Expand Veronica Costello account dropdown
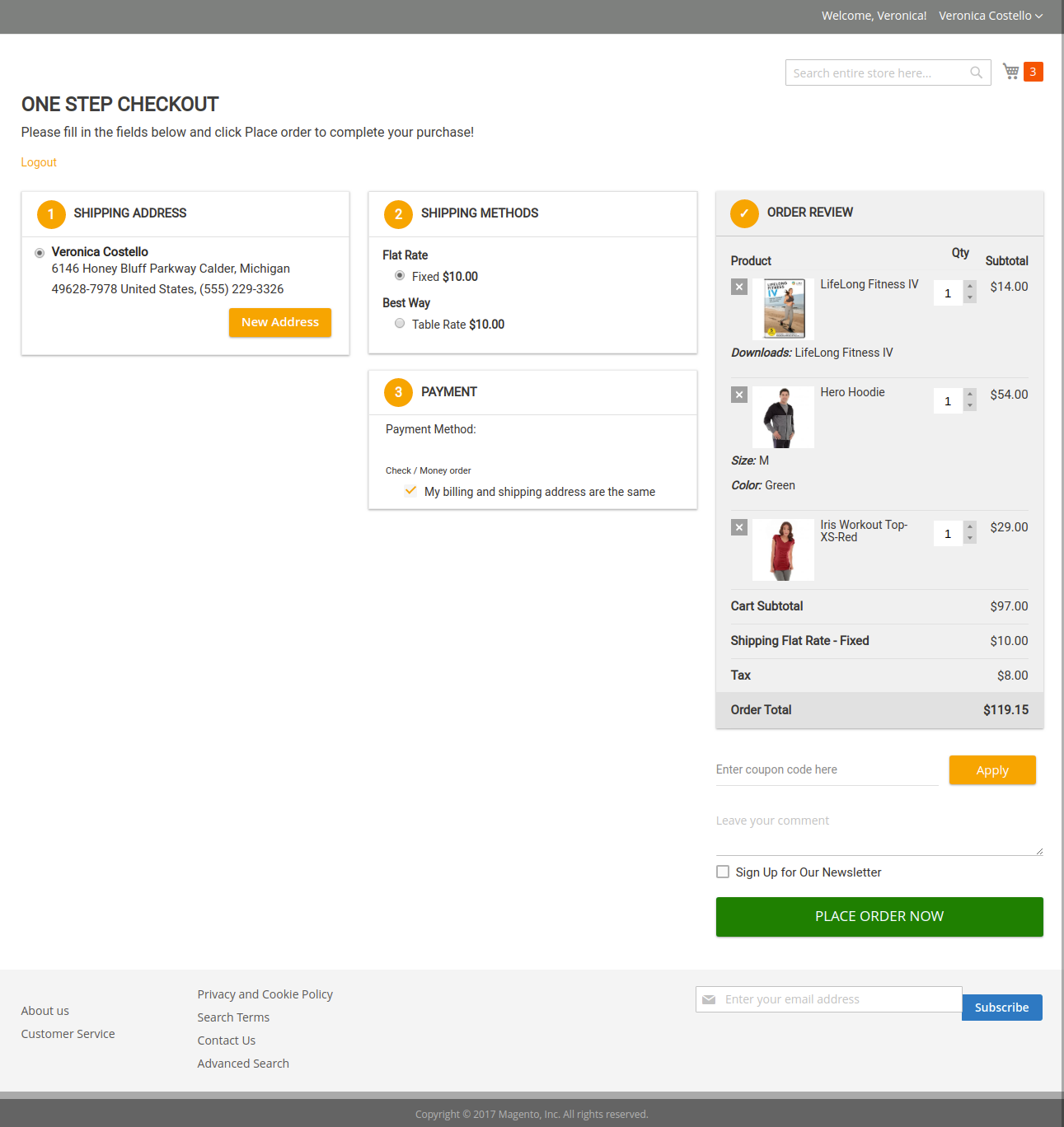 click(x=991, y=16)
